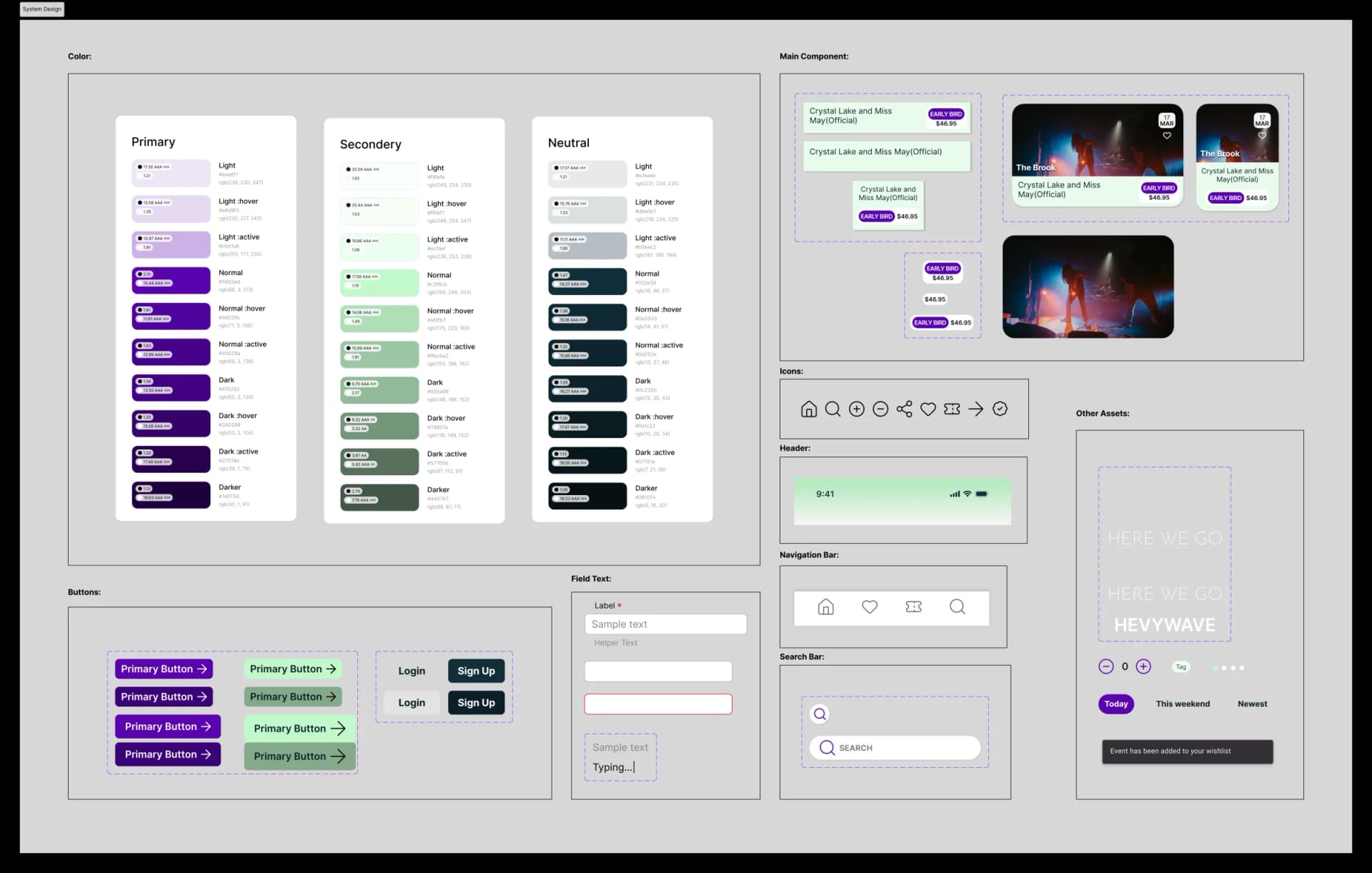Pick the Secondery Normal swatch
Image resolution: width=1372 pixels, height=873 pixels.
379,283
